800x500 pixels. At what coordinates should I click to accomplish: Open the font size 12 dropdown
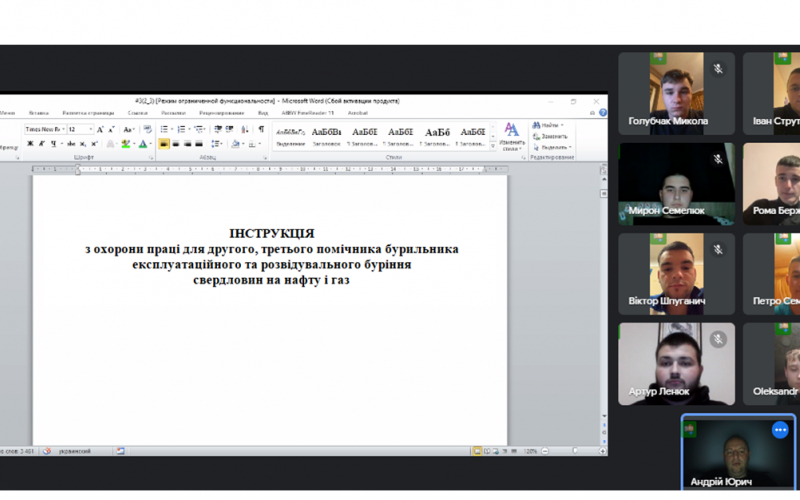point(91,130)
